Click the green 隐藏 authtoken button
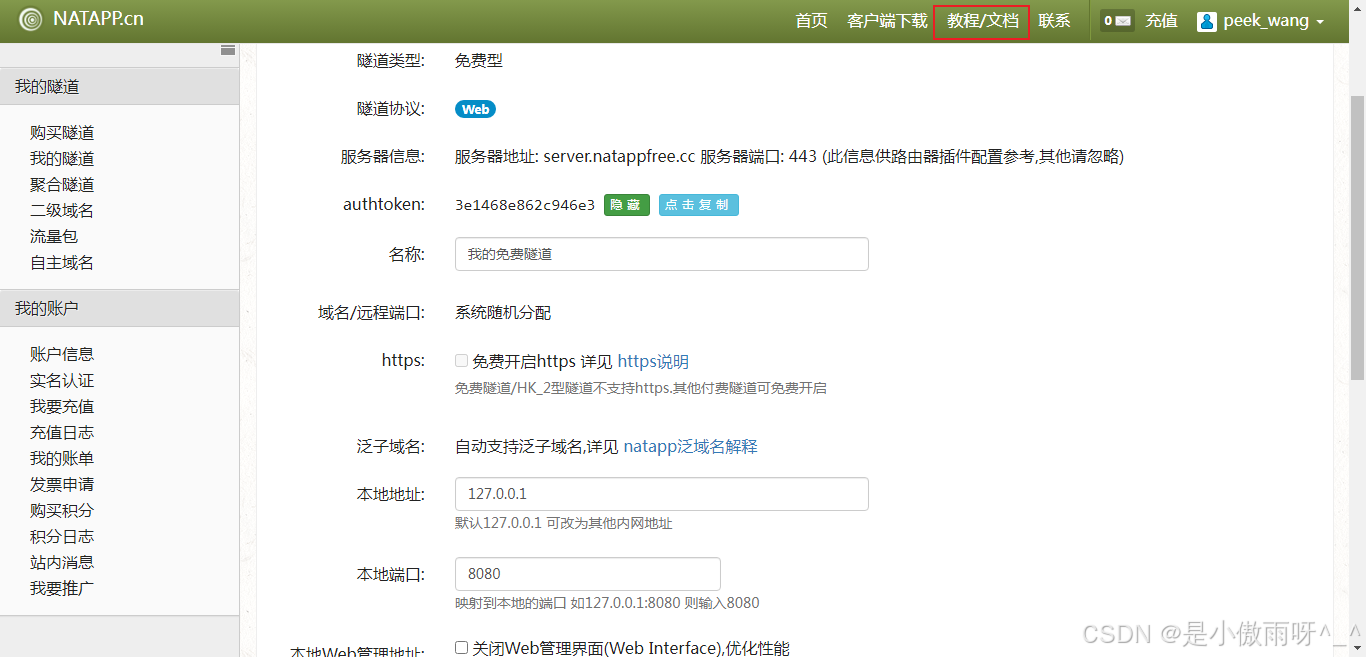This screenshot has height=657, width=1366. (627, 205)
